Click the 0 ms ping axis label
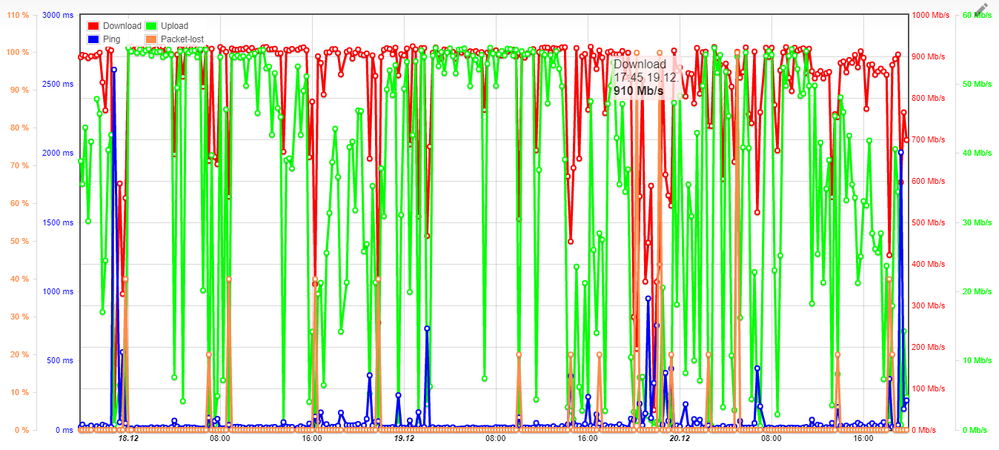The width and height of the screenshot is (999, 450). click(x=64, y=430)
